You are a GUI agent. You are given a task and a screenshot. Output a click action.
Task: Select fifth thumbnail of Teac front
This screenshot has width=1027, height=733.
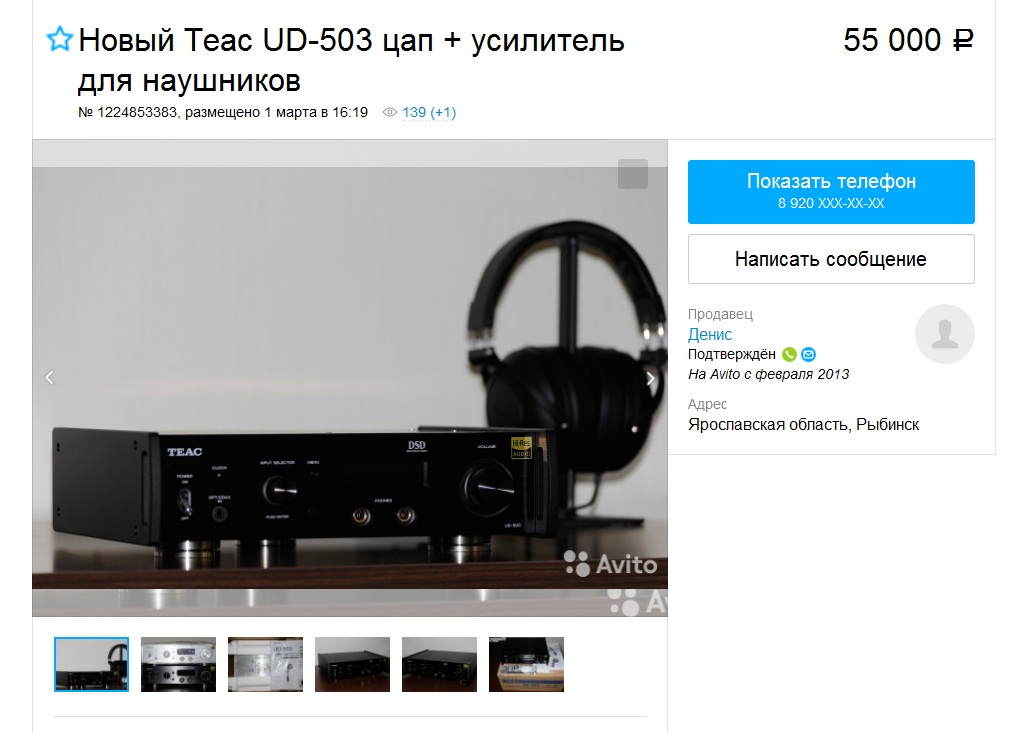coord(439,664)
